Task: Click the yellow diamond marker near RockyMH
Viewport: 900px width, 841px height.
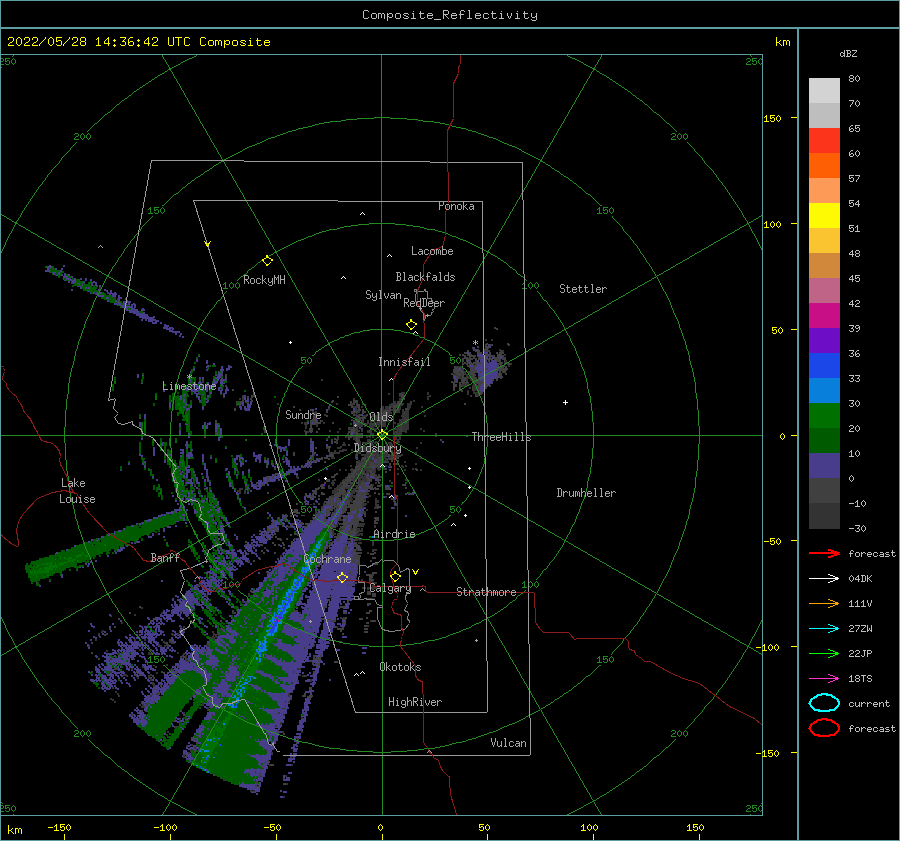Action: tap(267, 261)
